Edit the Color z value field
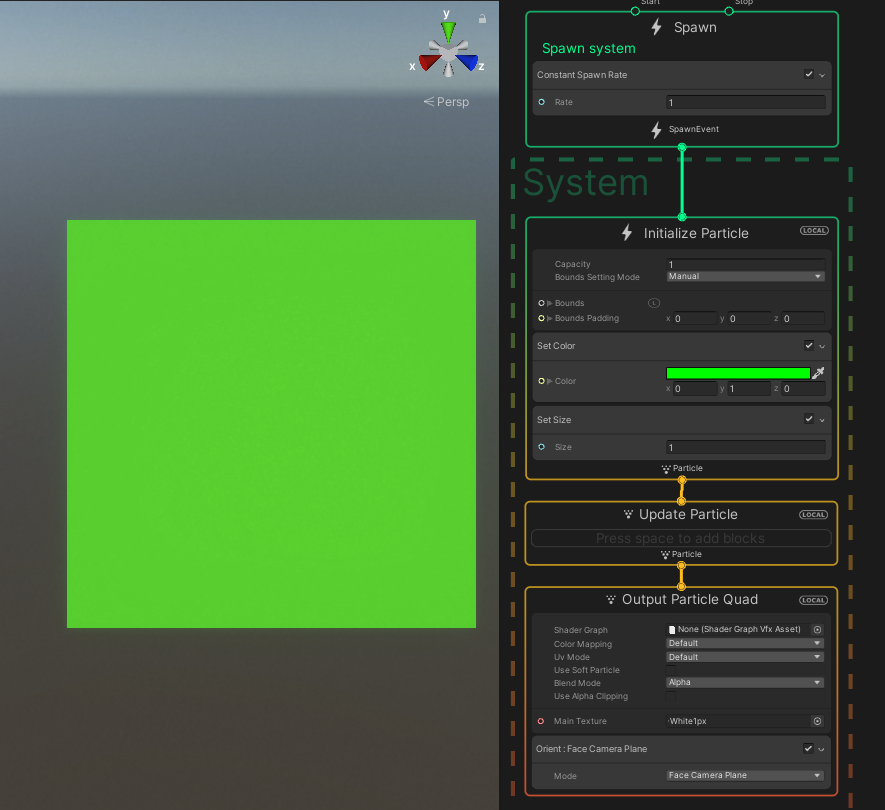 [803, 388]
